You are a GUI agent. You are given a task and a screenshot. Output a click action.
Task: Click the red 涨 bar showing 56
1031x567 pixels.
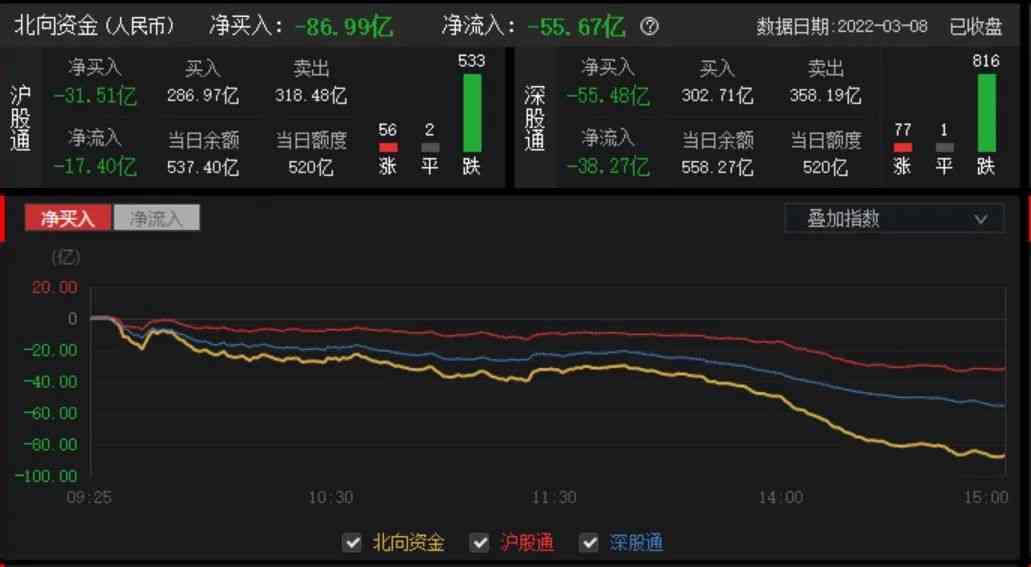[x=388, y=147]
